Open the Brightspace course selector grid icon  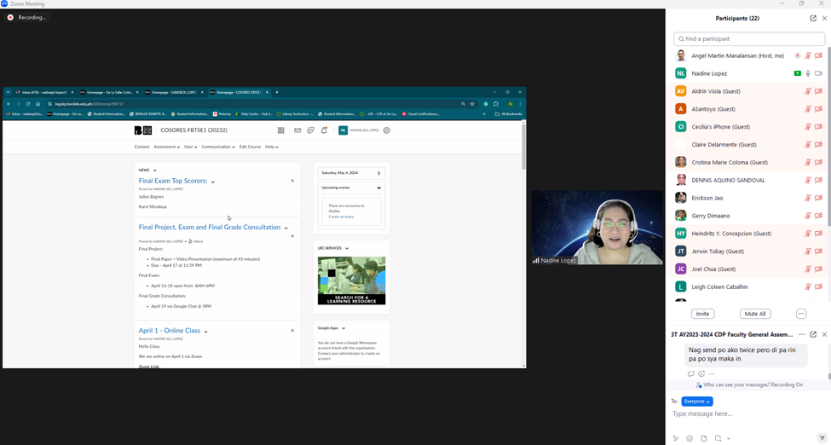(281, 130)
